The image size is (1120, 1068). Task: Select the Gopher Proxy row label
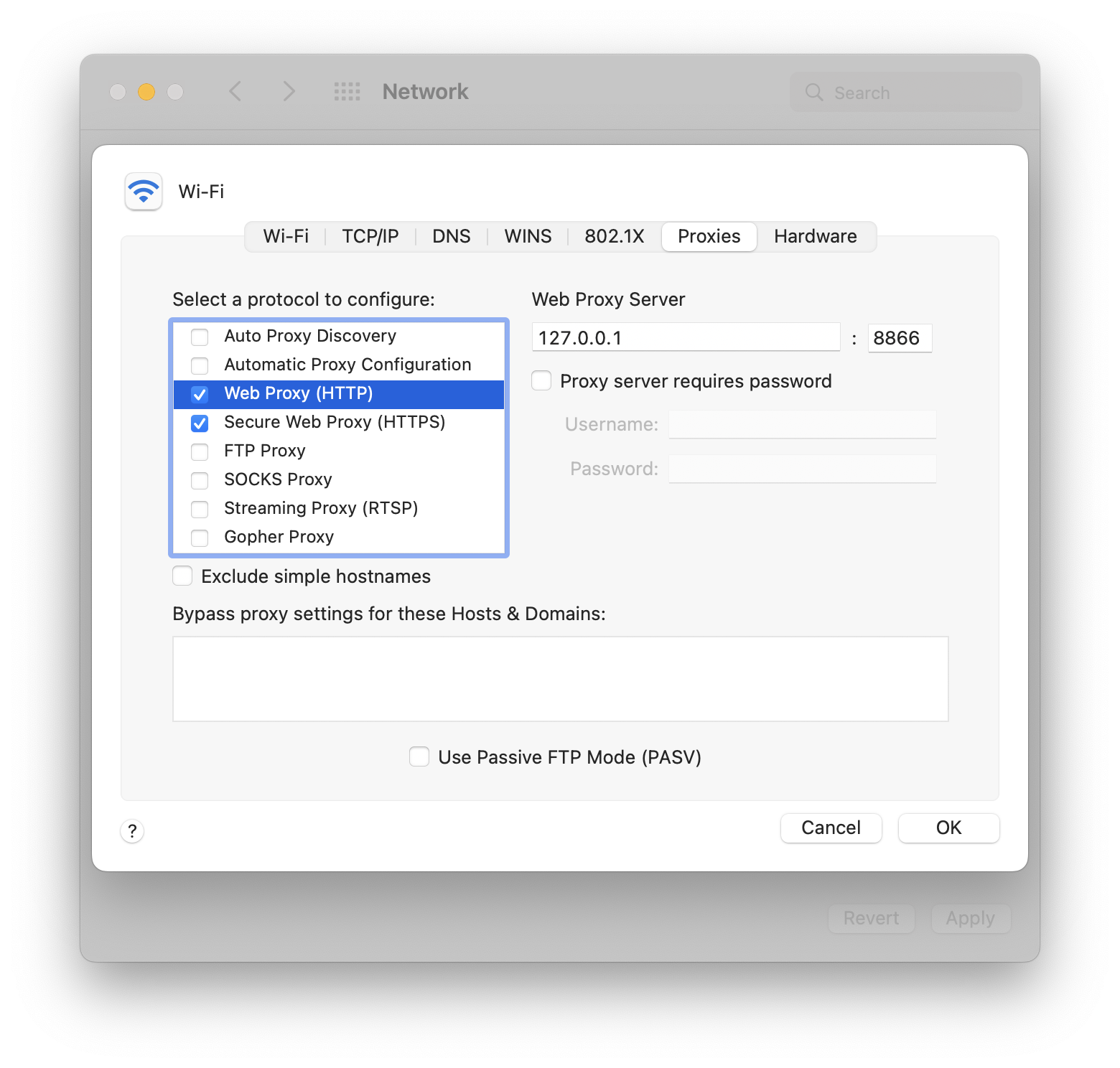[x=279, y=537]
